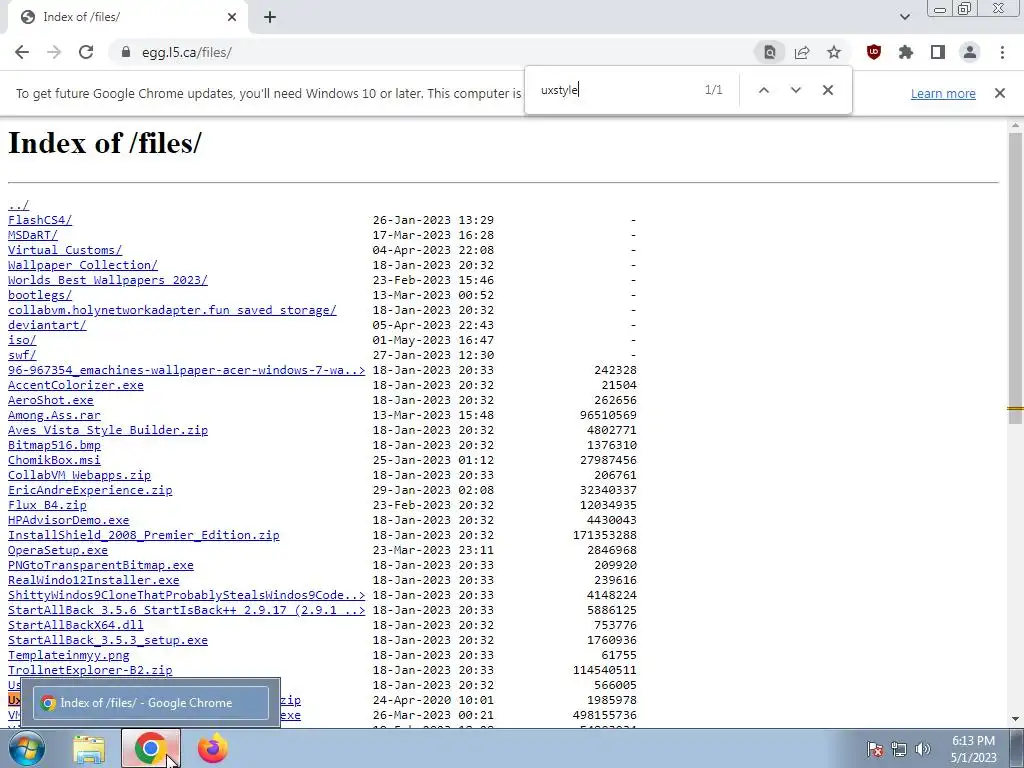Reload the page with the refresh icon
This screenshot has width=1024, height=768.
coord(86,52)
